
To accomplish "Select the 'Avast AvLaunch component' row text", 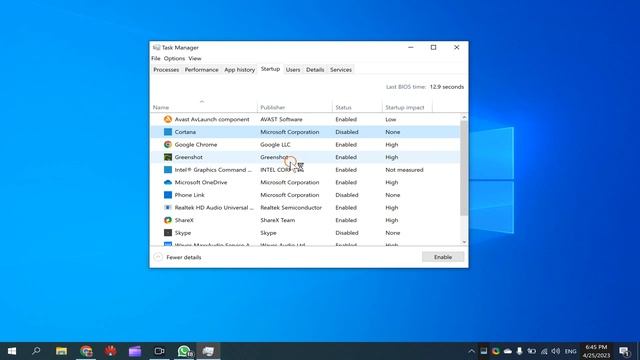I will pyautogui.click(x=212, y=119).
